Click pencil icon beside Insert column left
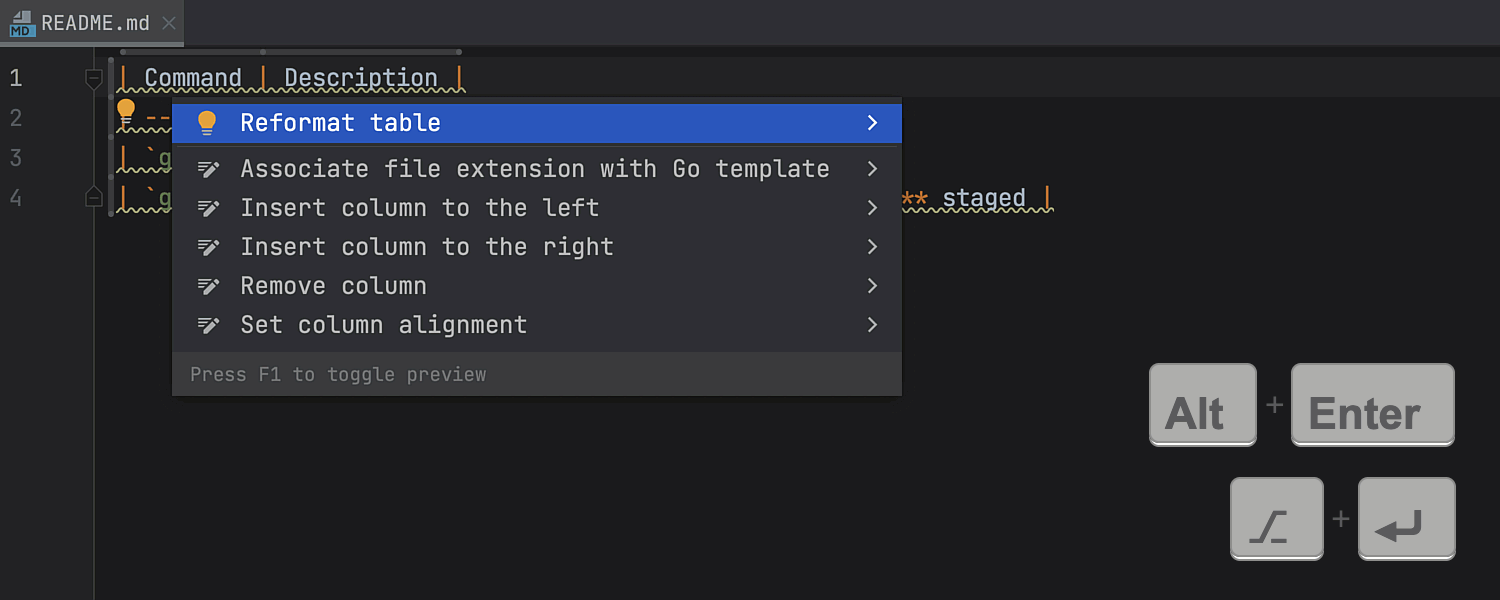 pyautogui.click(x=208, y=208)
